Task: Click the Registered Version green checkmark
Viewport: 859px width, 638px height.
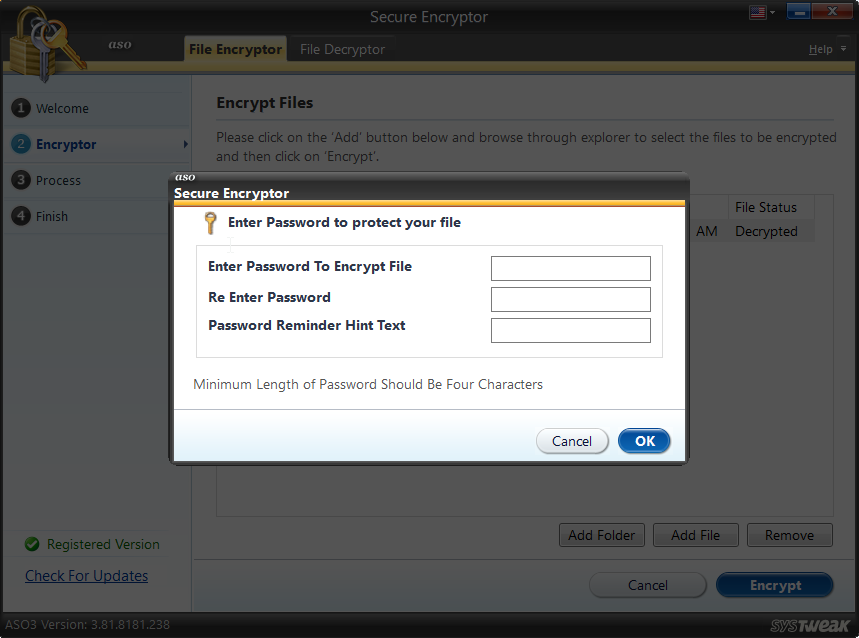Action: pos(30,544)
